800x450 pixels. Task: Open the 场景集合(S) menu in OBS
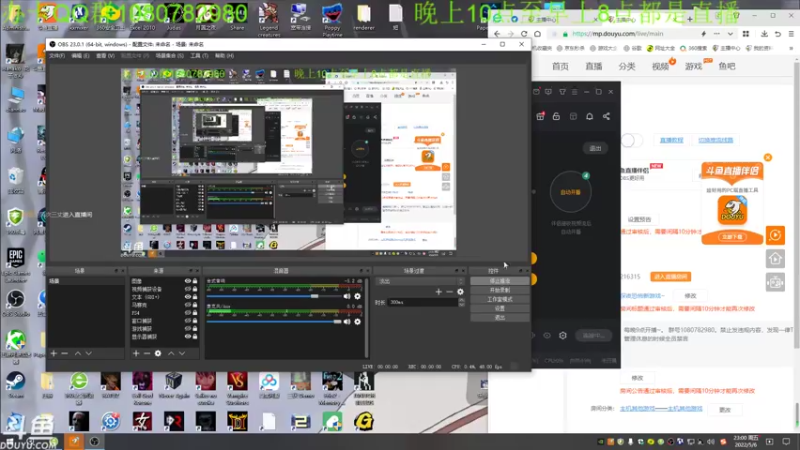coord(169,56)
